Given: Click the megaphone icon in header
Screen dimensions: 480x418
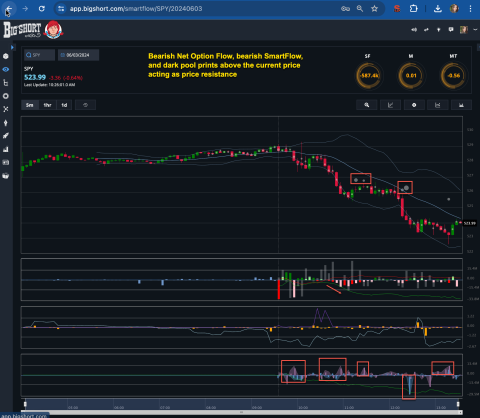Looking at the screenshot, I should pyautogui.click(x=414, y=30).
